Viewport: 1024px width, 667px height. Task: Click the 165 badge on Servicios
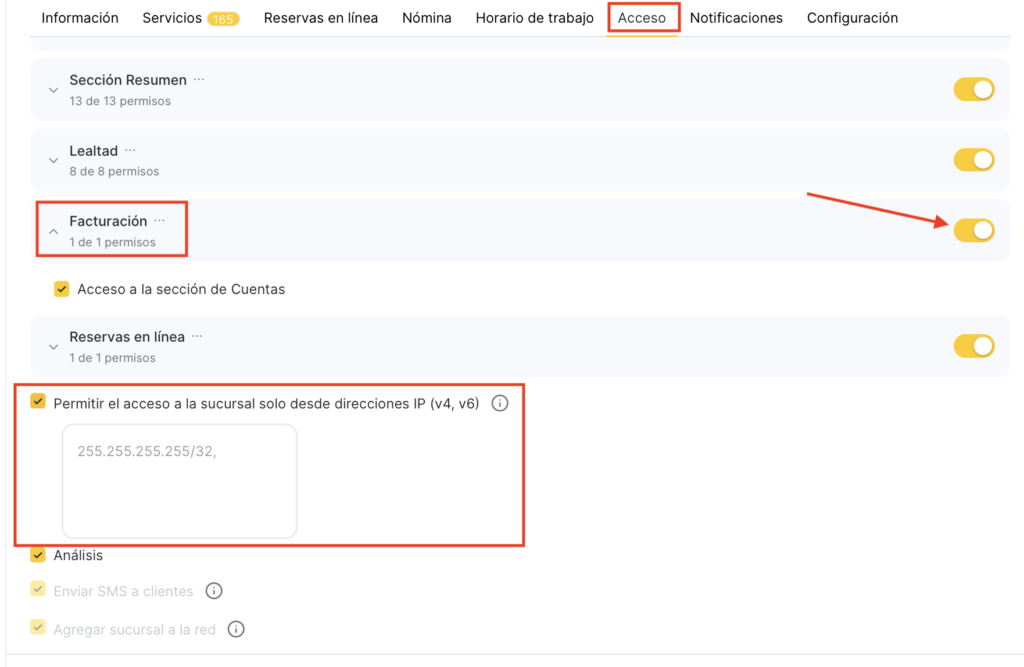(x=223, y=18)
